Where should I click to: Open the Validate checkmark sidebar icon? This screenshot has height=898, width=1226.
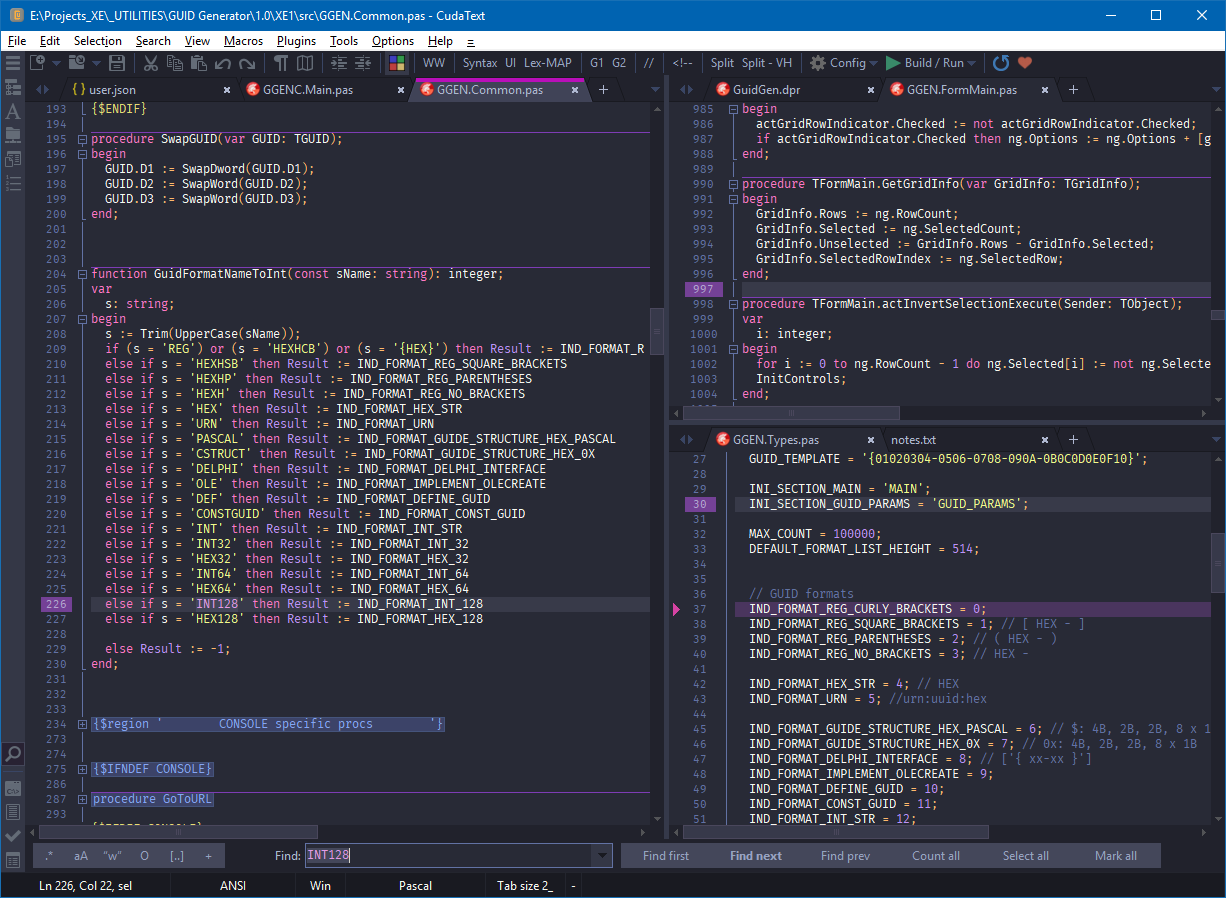coord(13,836)
